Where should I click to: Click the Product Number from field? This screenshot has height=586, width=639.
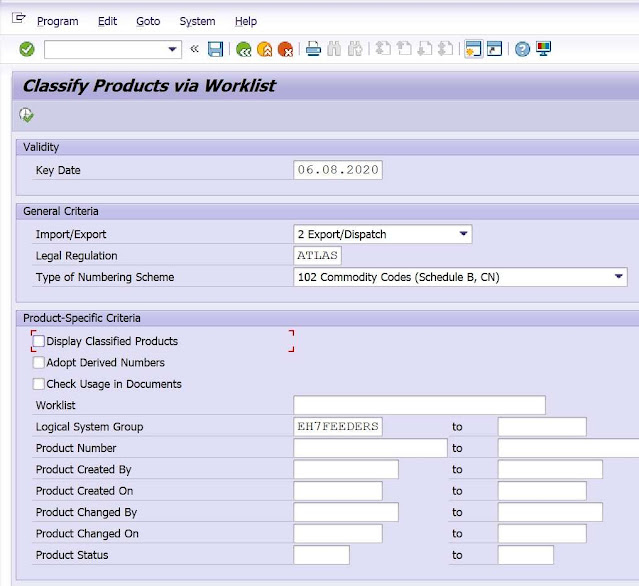370,448
